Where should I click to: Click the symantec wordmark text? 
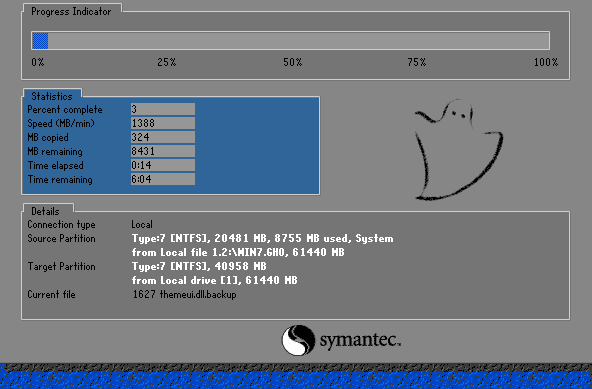360,340
